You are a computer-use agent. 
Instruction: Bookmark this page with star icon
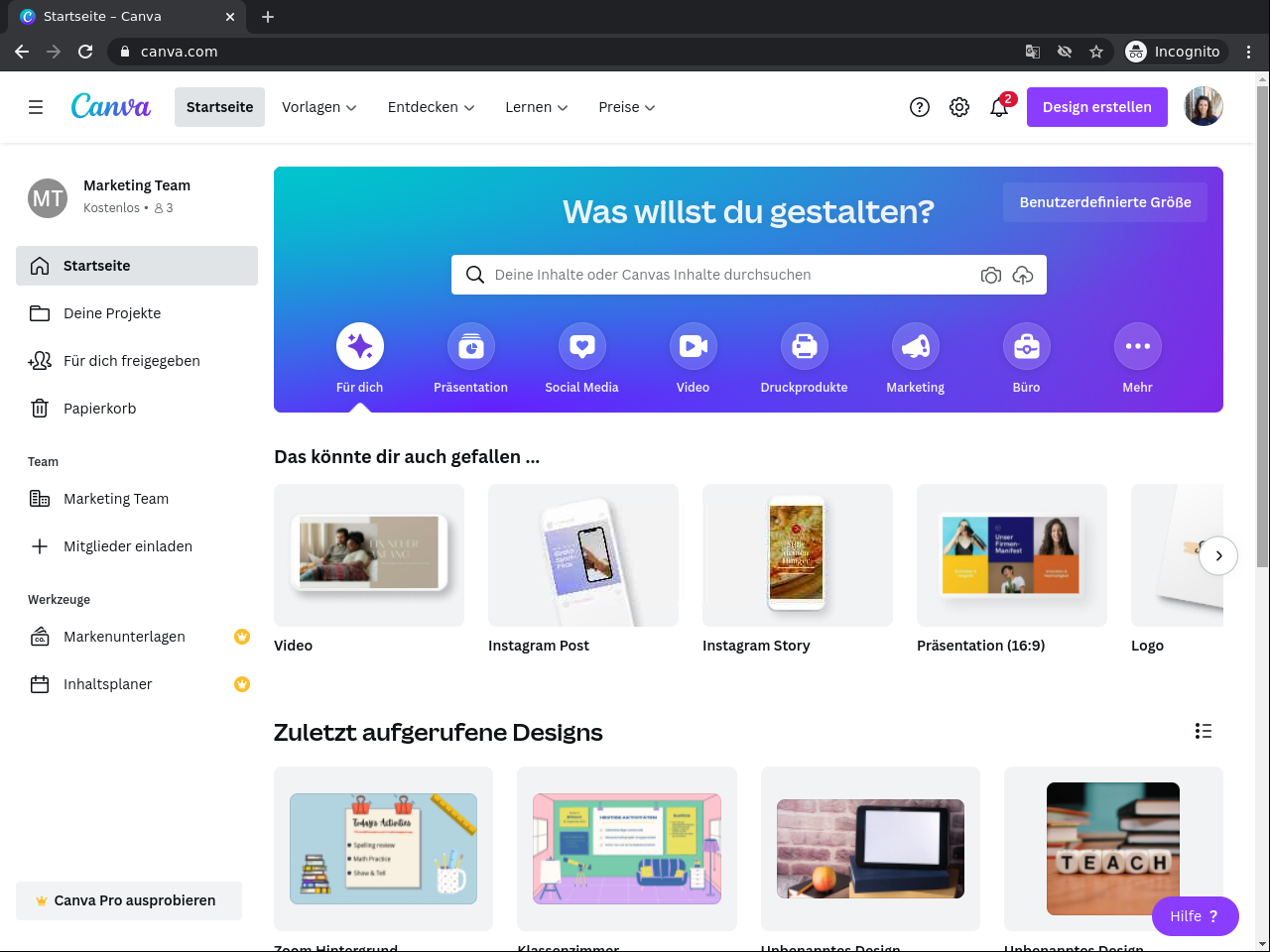click(1096, 52)
